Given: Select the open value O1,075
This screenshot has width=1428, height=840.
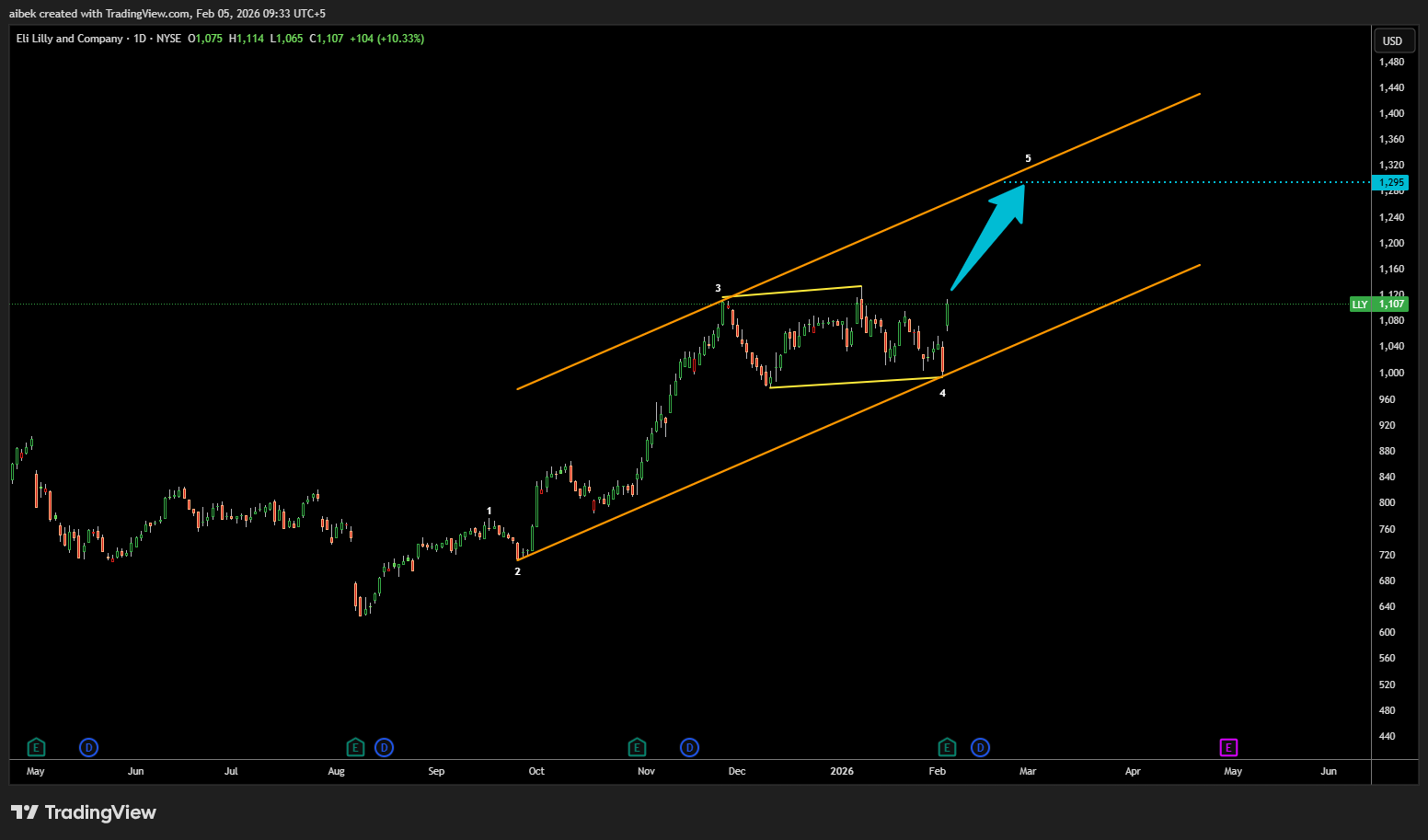Looking at the screenshot, I should 205,39.
